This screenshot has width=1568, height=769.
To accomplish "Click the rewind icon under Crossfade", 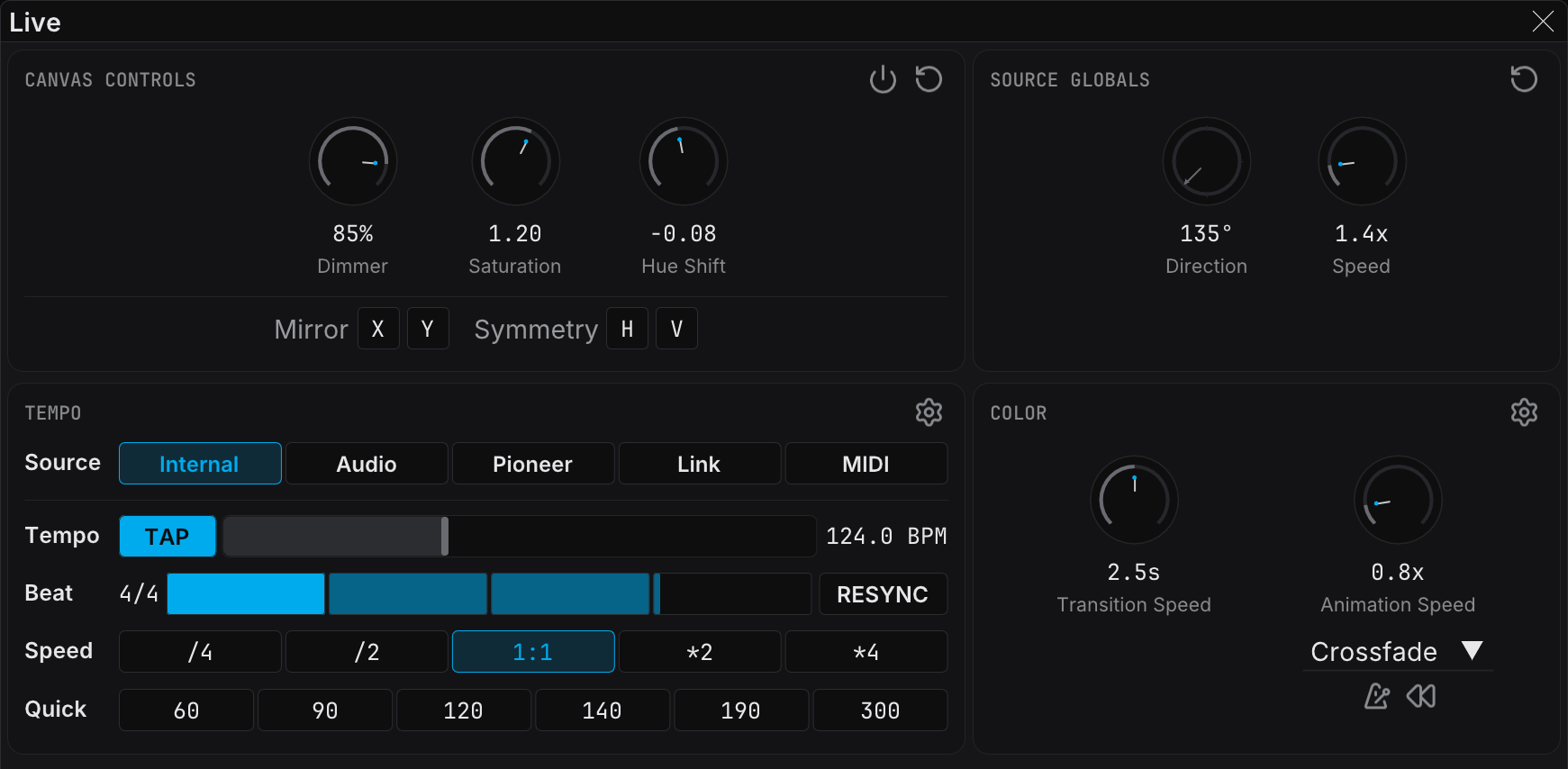I will (1421, 696).
